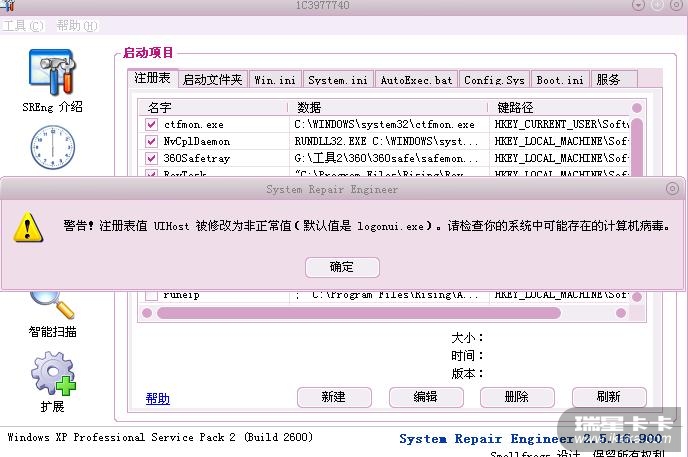Sort by the 名字 column header
Screen dimensions: 688x457
[x=213, y=107]
